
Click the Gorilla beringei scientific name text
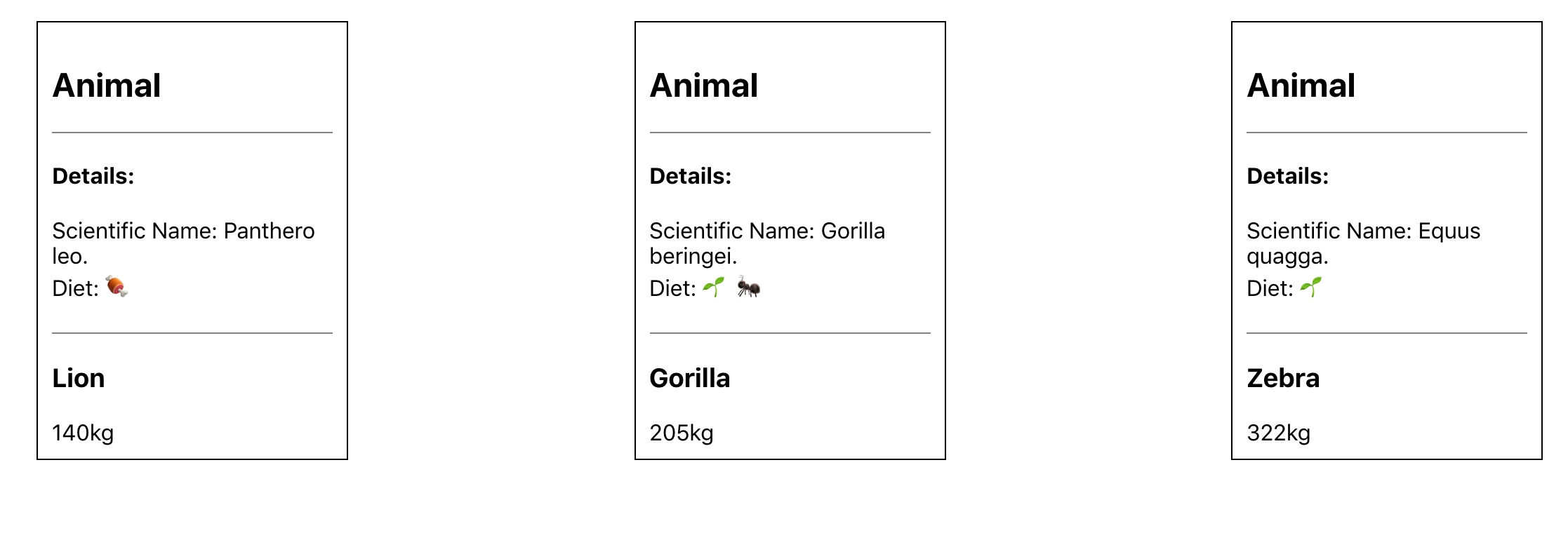pos(767,243)
